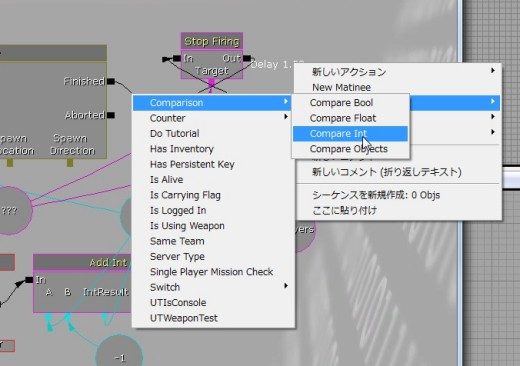Click Add Int B variable connector
The image size is (520, 366).
point(67,316)
